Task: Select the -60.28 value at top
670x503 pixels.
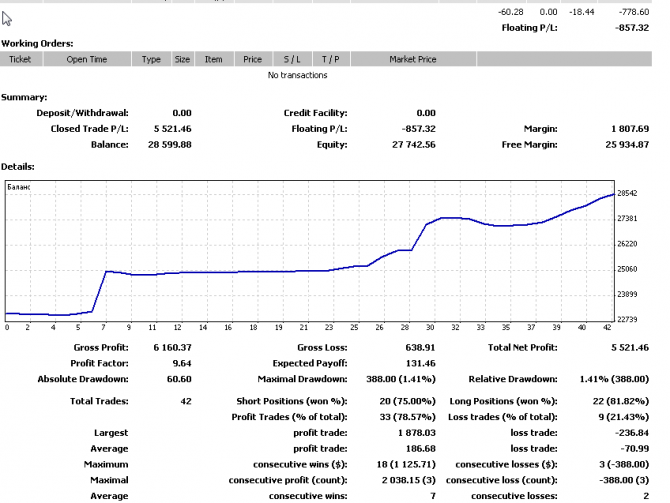Action: (x=511, y=12)
